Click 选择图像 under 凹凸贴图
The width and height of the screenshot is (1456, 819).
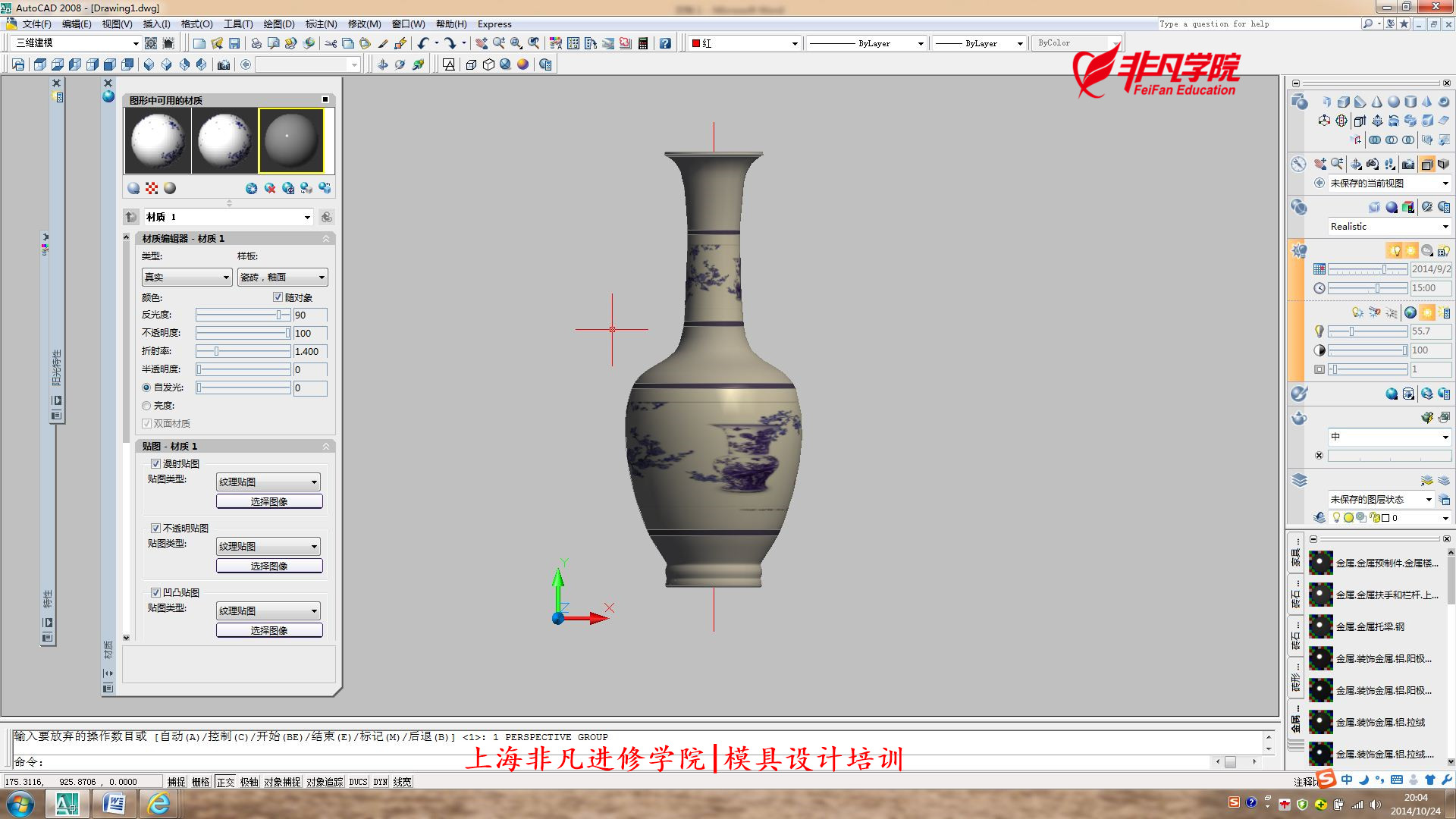(269, 630)
